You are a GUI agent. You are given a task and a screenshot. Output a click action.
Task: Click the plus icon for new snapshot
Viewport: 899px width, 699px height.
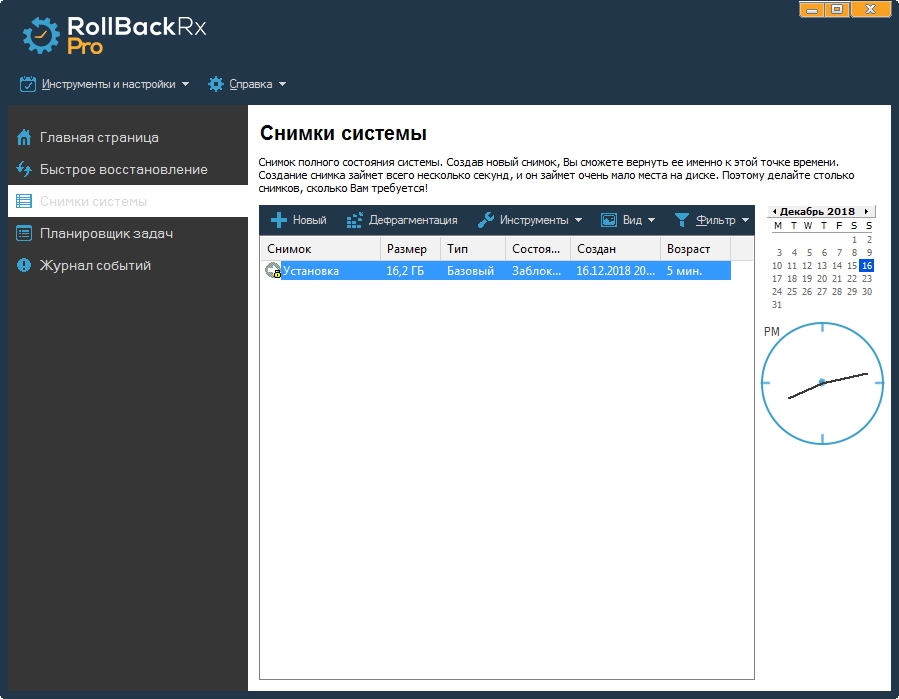click(279, 220)
